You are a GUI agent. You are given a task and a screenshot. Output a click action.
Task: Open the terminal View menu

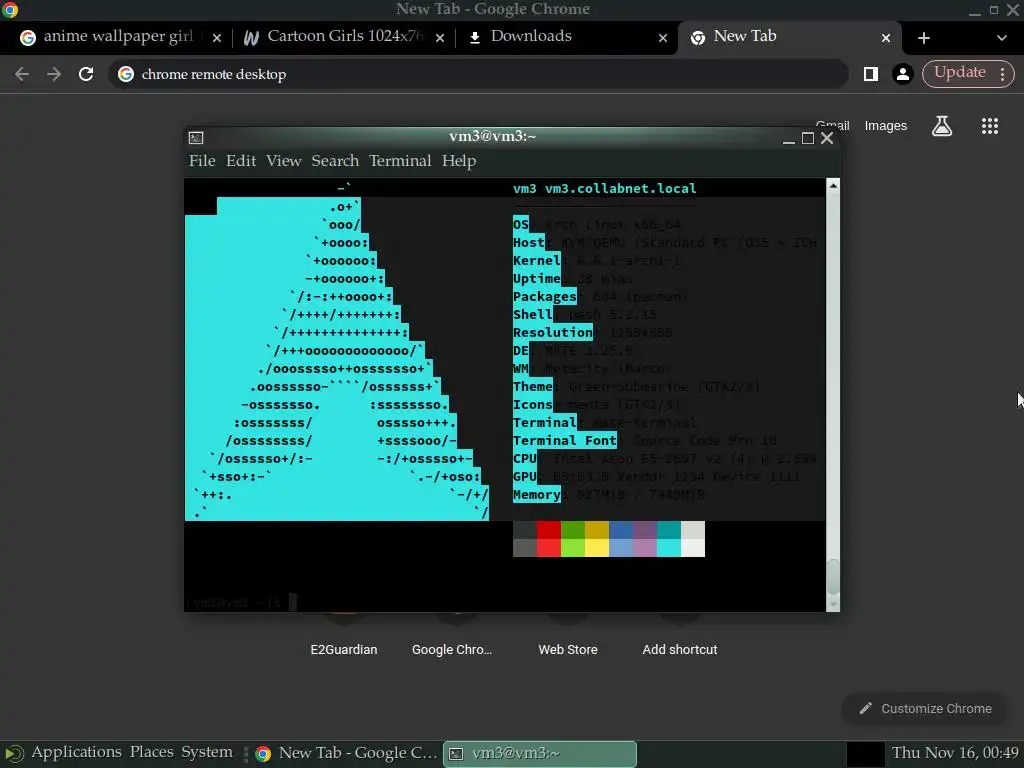click(283, 161)
